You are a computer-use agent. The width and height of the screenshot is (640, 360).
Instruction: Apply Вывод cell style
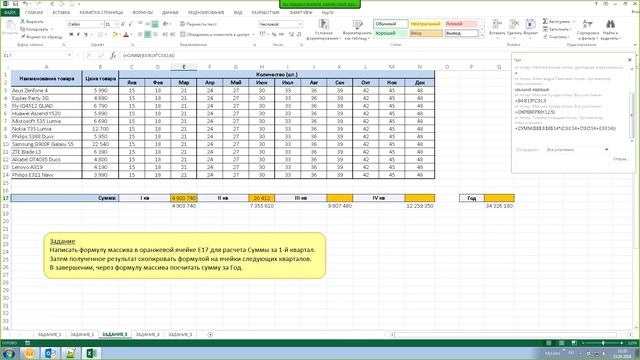461,33
